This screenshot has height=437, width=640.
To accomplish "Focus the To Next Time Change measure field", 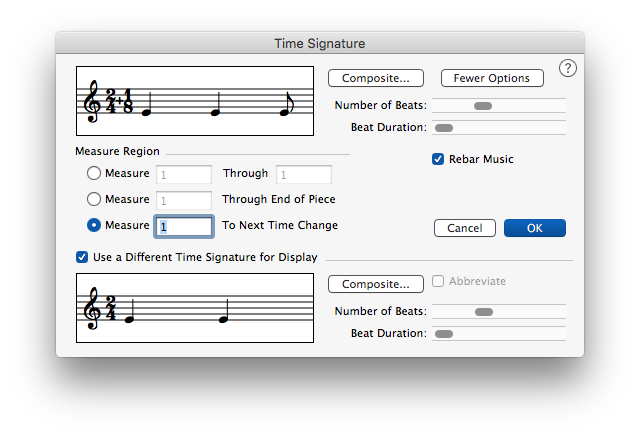I will pos(183,227).
